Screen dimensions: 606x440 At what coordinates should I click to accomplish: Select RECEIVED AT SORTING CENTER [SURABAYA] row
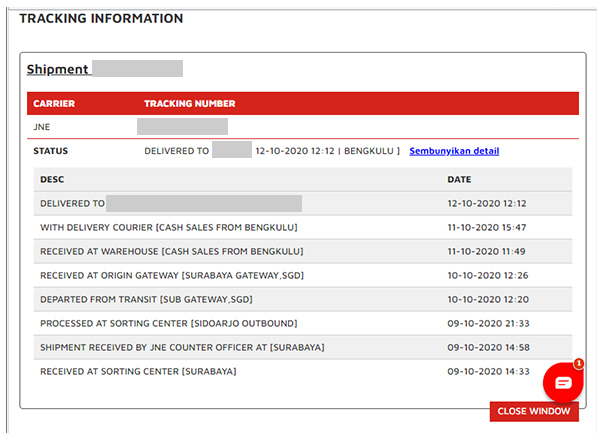click(138, 371)
